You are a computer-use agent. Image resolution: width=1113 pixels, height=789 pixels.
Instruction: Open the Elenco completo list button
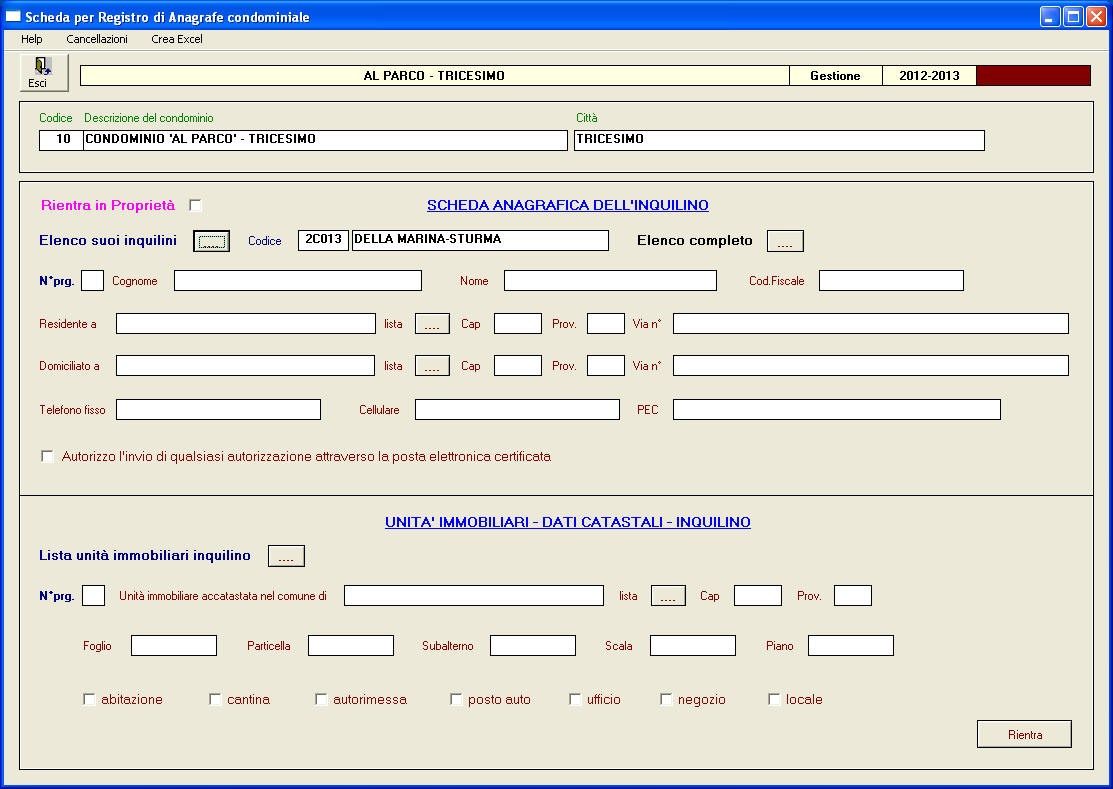(x=785, y=241)
